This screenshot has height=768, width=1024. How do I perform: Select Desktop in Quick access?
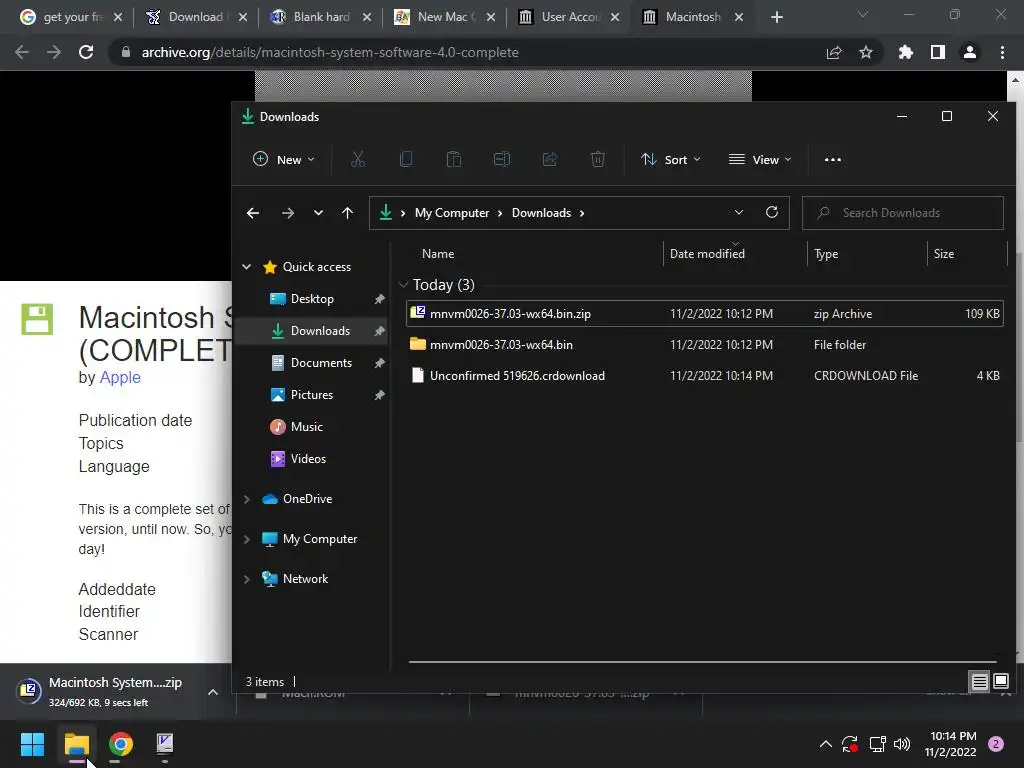coord(312,298)
